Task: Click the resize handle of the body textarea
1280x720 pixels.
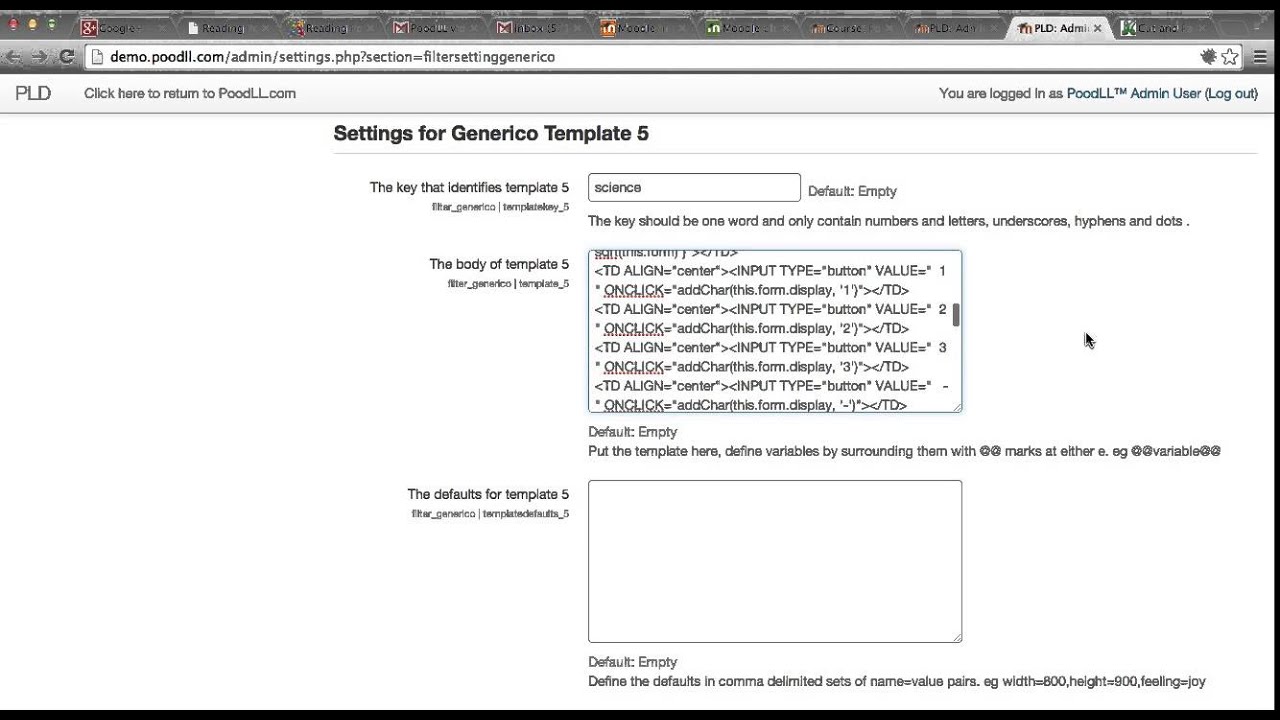Action: pyautogui.click(x=956, y=406)
